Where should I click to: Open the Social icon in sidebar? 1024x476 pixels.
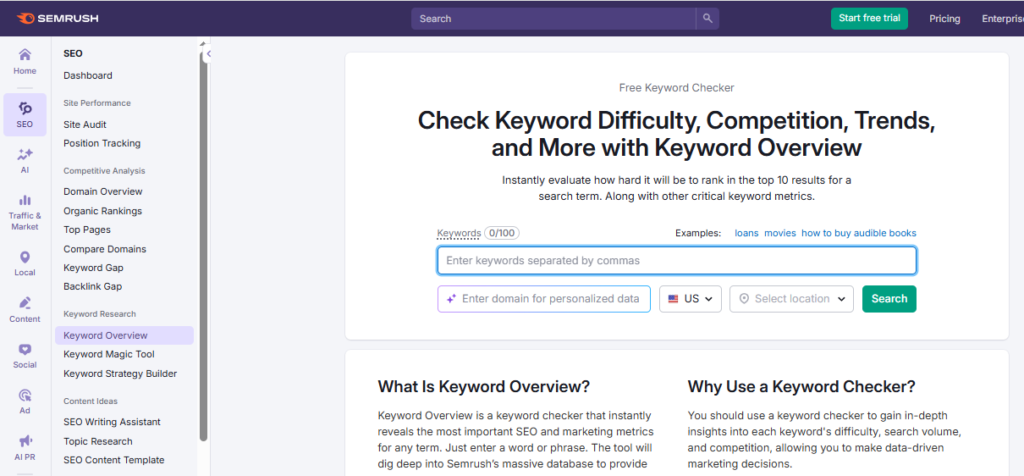click(x=25, y=350)
